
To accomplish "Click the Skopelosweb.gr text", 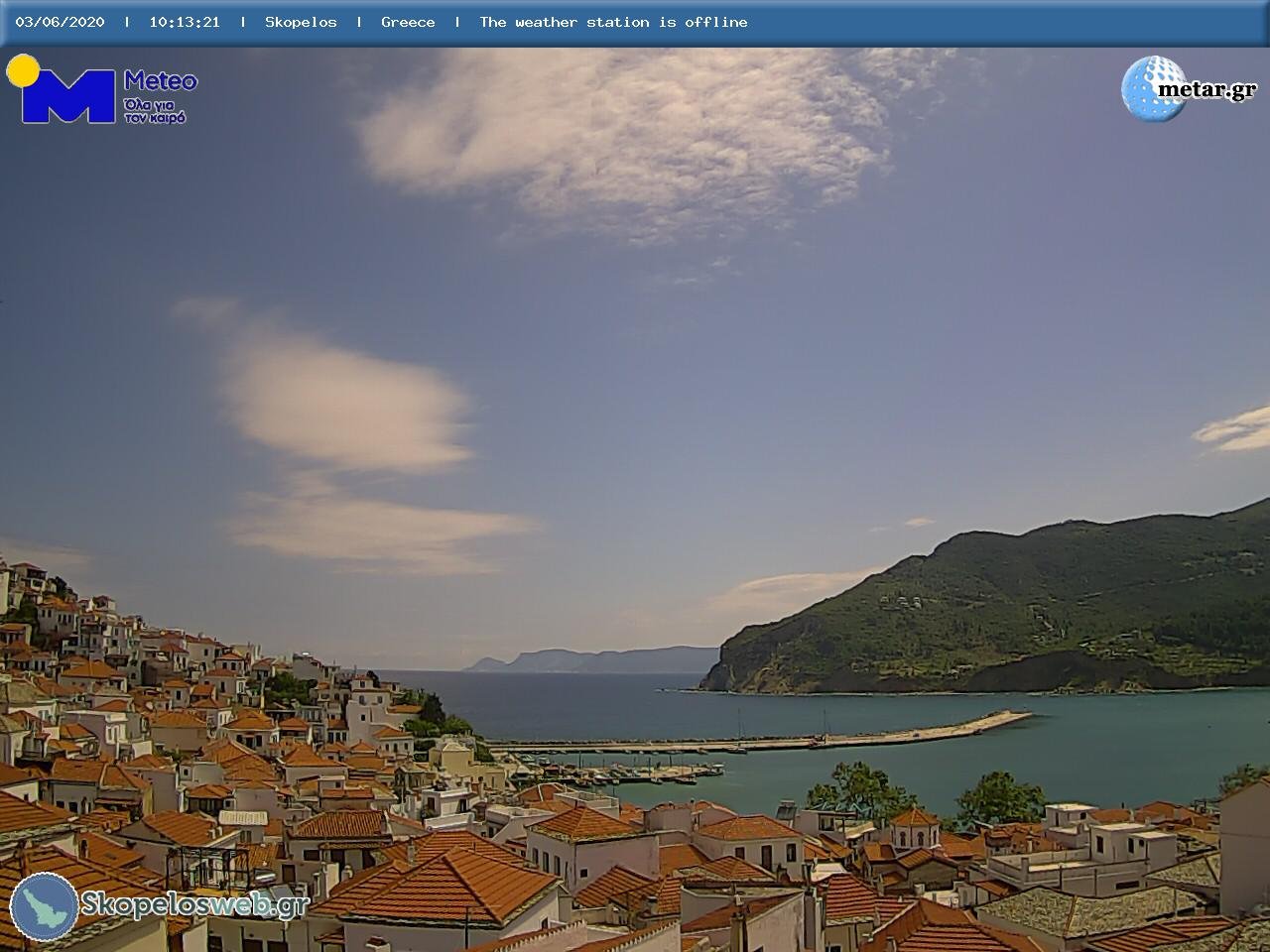I will coord(194,904).
